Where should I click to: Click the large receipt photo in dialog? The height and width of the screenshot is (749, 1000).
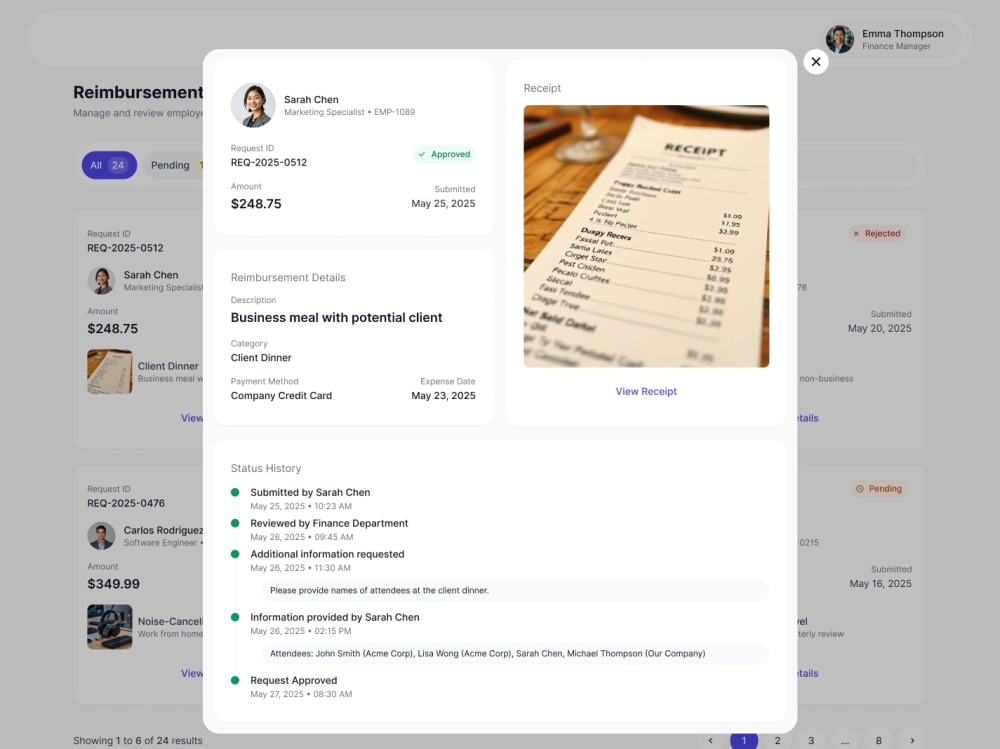point(646,236)
